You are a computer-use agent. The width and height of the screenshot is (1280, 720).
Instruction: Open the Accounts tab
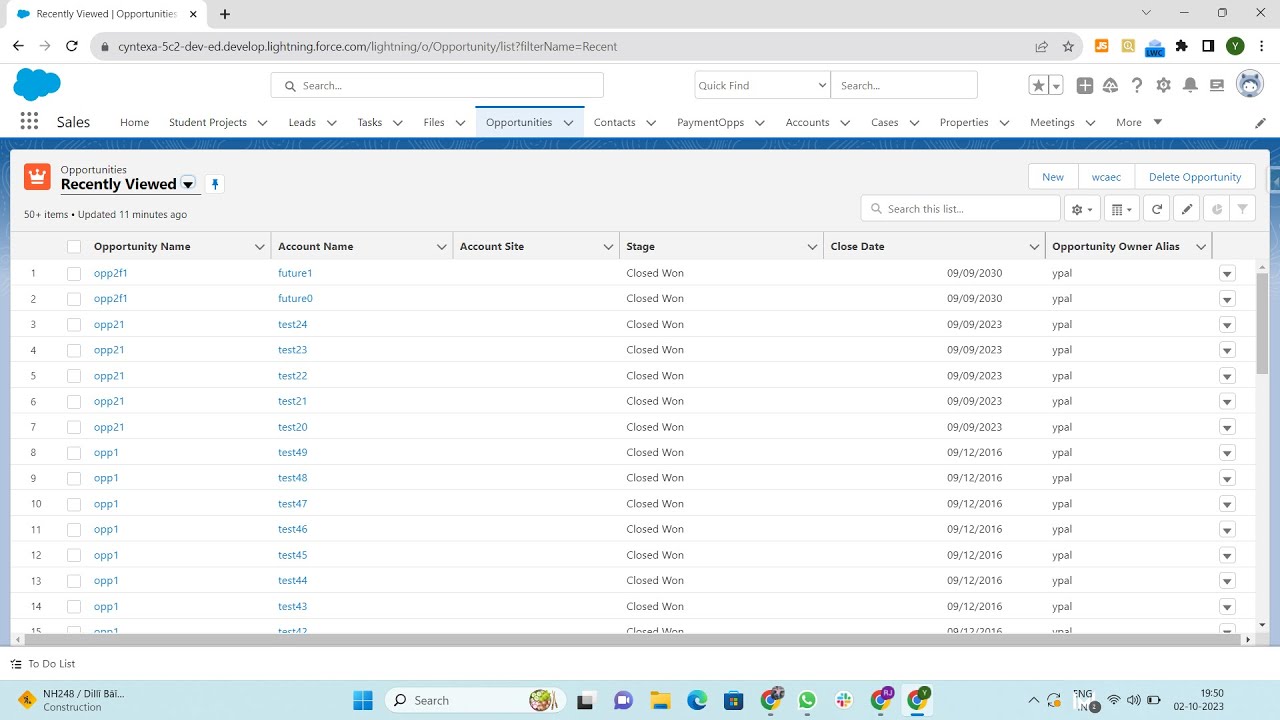pyautogui.click(x=807, y=122)
